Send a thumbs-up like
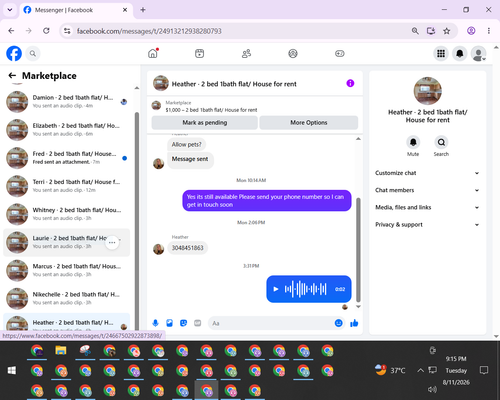Viewport: 500px width, 400px height. tap(354, 323)
